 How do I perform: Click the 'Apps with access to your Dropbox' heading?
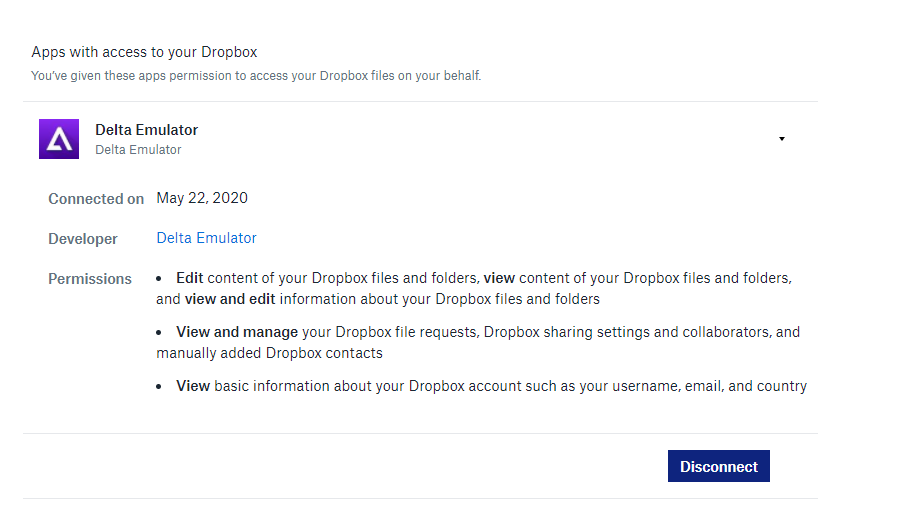[x=144, y=52]
